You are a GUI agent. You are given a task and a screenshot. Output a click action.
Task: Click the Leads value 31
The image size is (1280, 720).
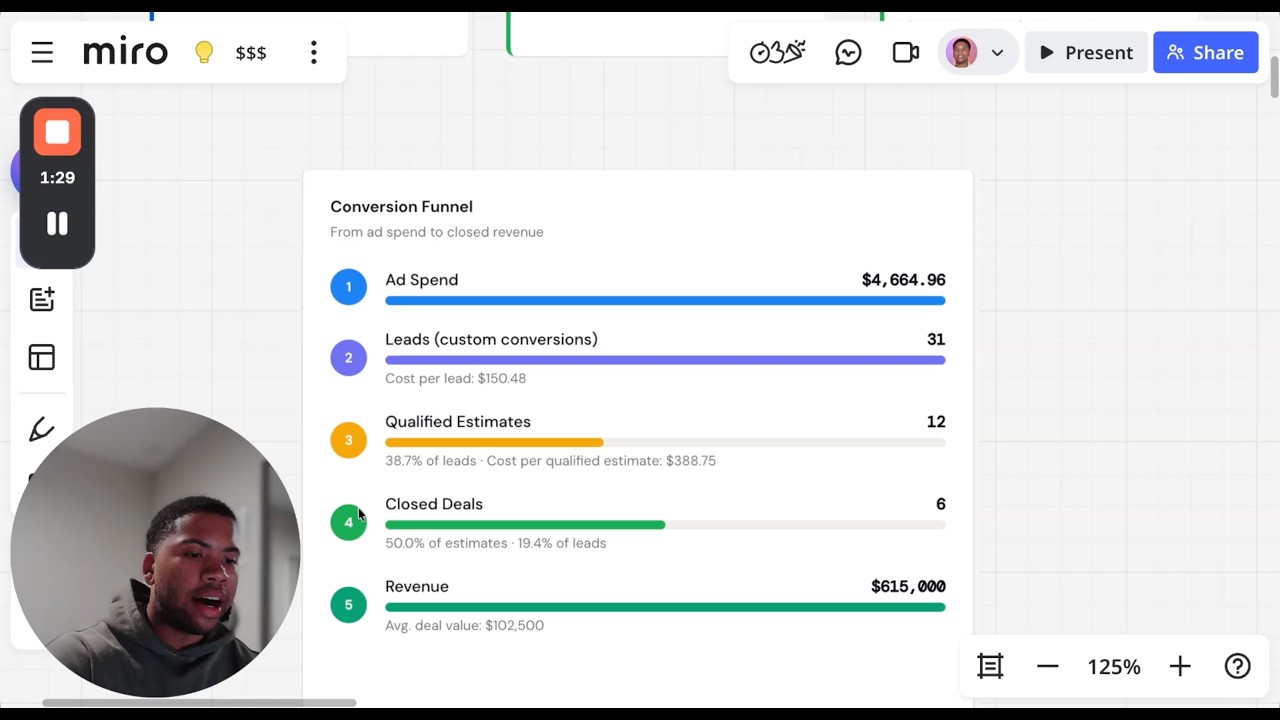point(936,340)
